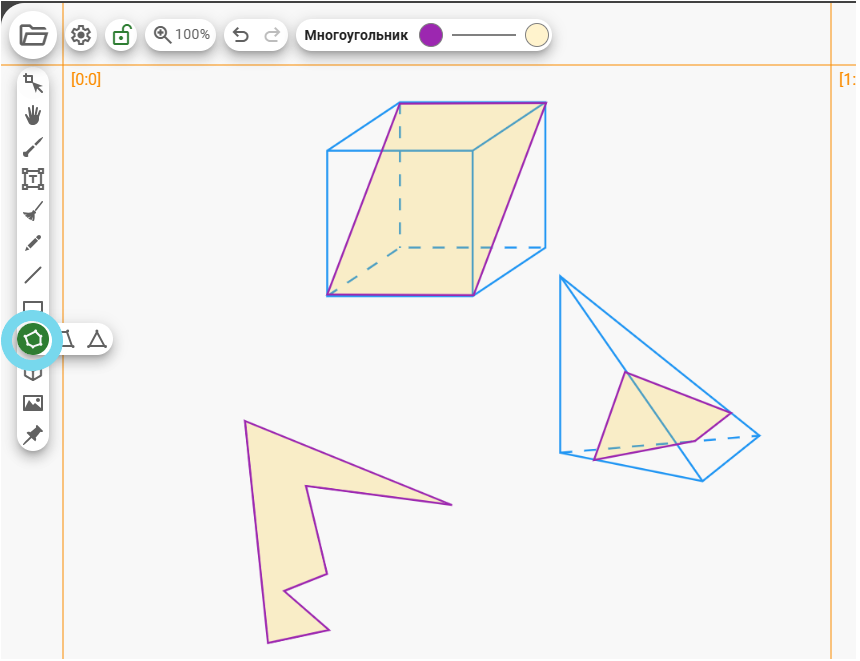Toggle the green lock icon
Screen dimensions: 860x661
(121, 35)
